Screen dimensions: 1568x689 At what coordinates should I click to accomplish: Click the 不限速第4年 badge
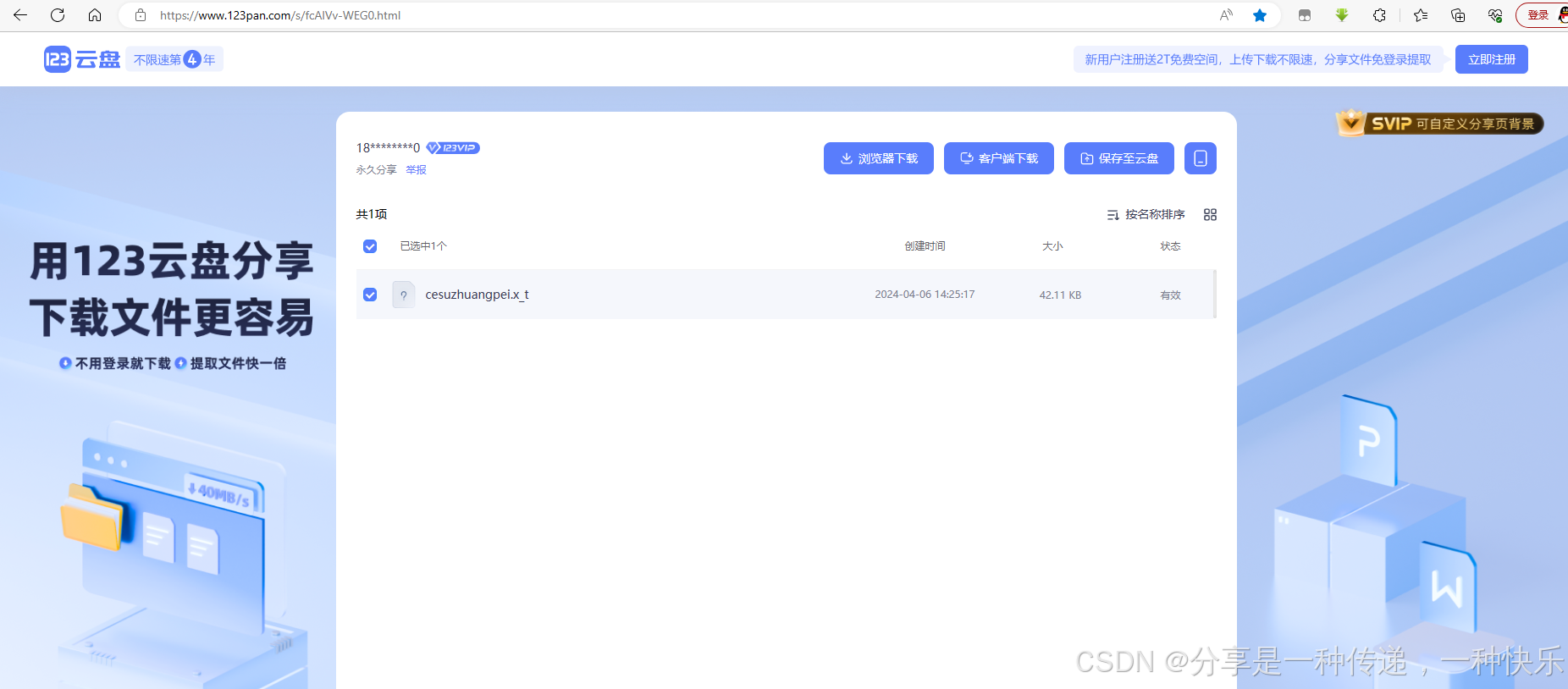tap(174, 59)
